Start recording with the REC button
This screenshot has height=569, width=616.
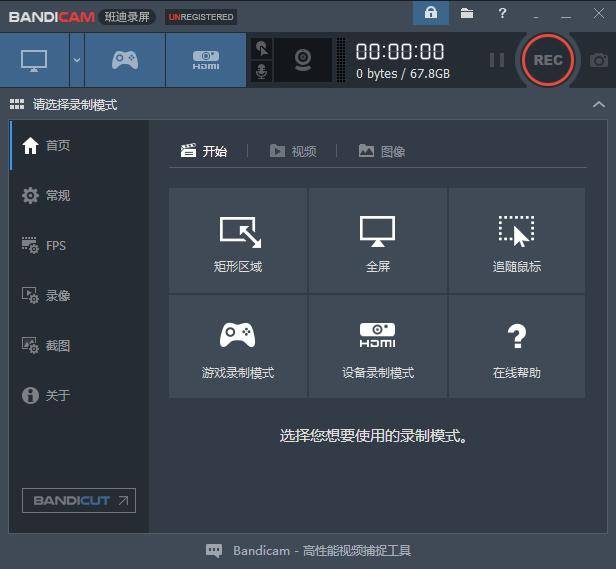coord(548,60)
